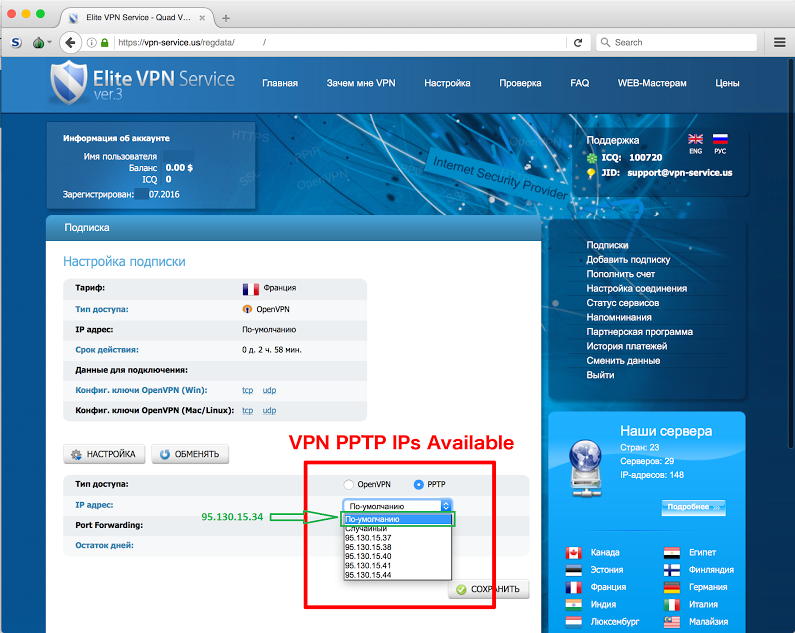Screen dimensions: 795x633
Task: Close the Elite VPN Service tab
Action: point(202,18)
